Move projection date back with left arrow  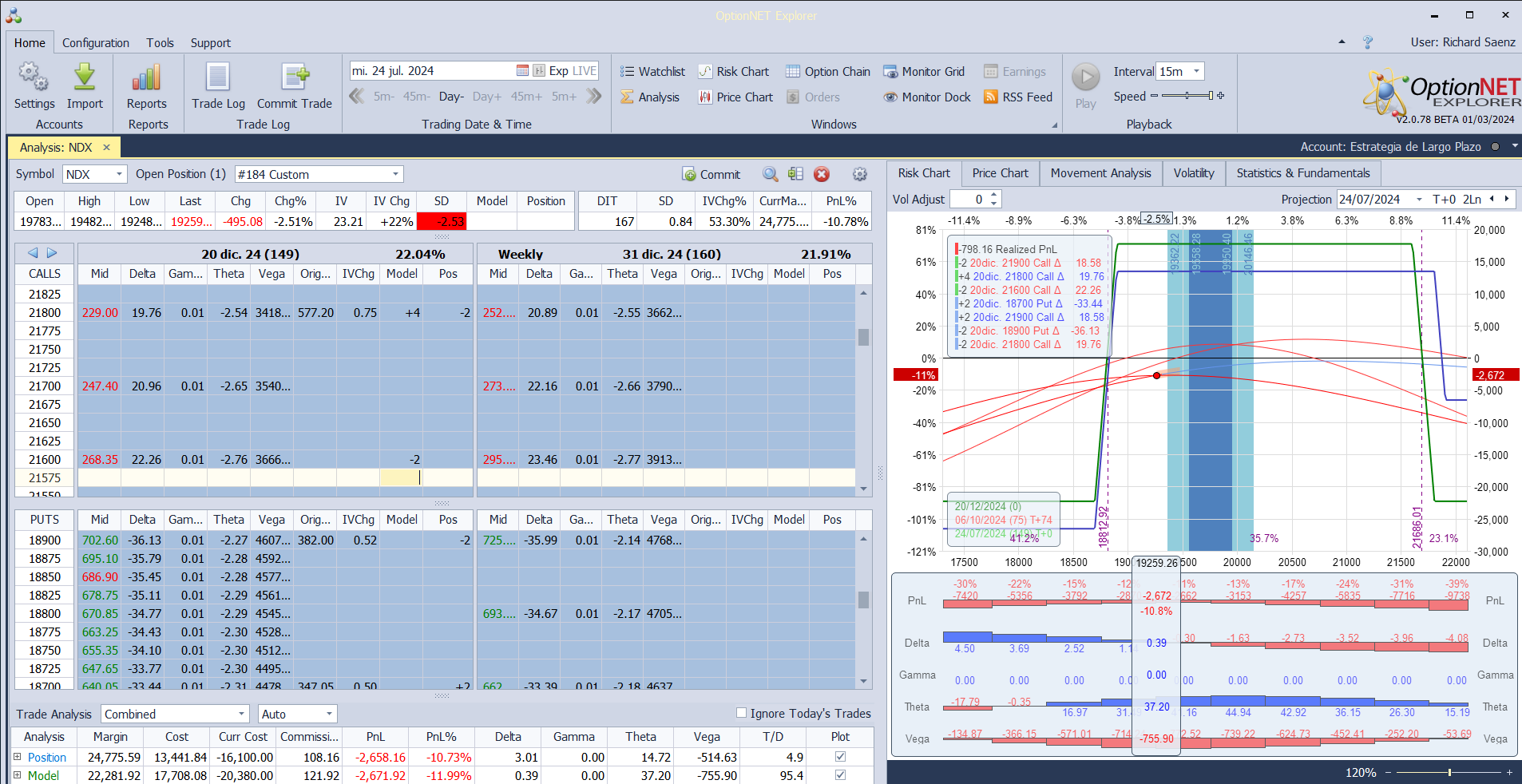tap(1492, 199)
